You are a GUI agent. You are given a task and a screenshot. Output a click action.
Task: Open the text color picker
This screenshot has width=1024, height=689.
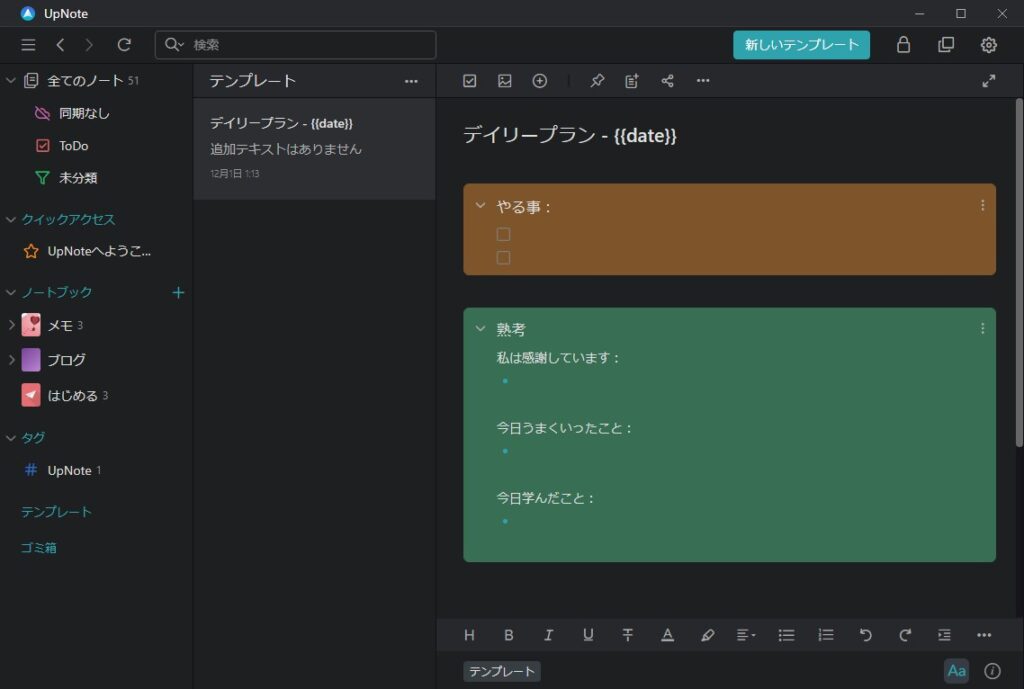click(668, 634)
